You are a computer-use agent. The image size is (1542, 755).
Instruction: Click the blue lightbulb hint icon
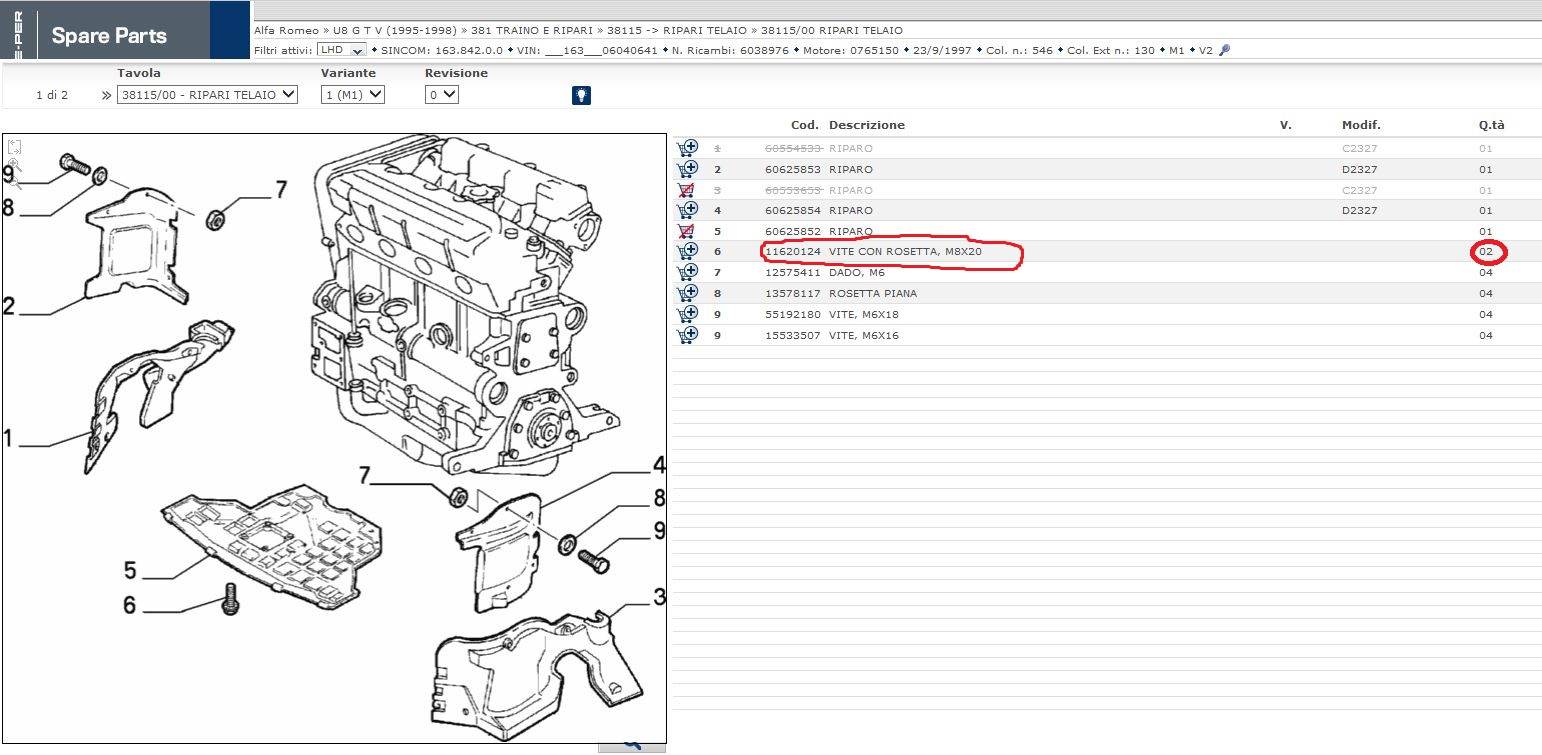tap(581, 95)
